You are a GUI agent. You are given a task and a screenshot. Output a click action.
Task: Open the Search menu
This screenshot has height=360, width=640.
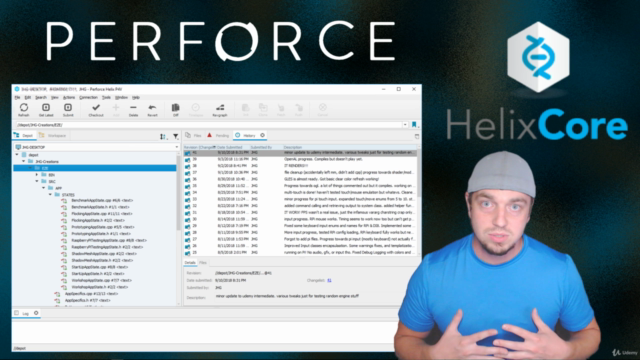coord(41,98)
